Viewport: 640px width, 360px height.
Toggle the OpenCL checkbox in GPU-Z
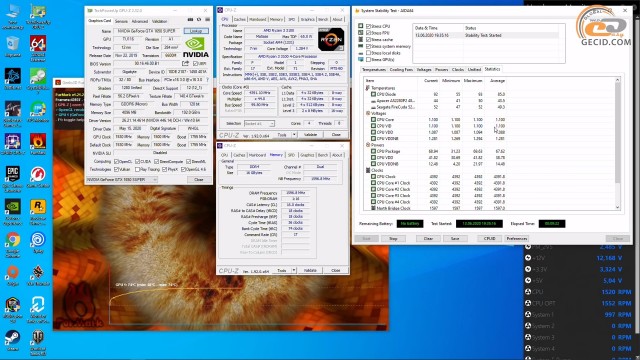(116, 161)
